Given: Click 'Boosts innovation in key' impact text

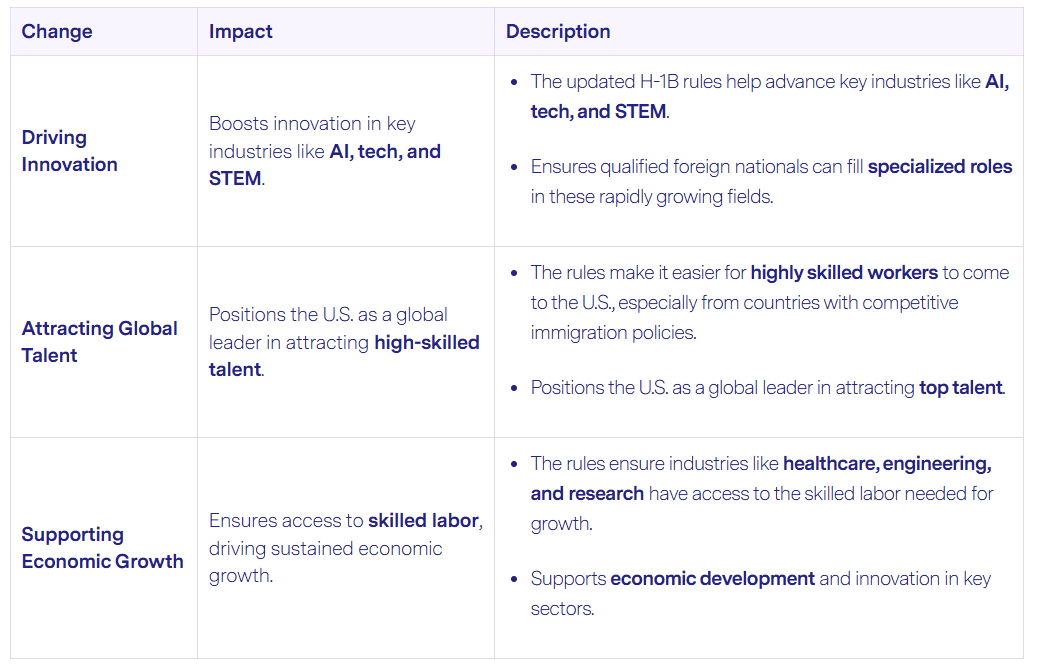Looking at the screenshot, I should click(x=312, y=123).
